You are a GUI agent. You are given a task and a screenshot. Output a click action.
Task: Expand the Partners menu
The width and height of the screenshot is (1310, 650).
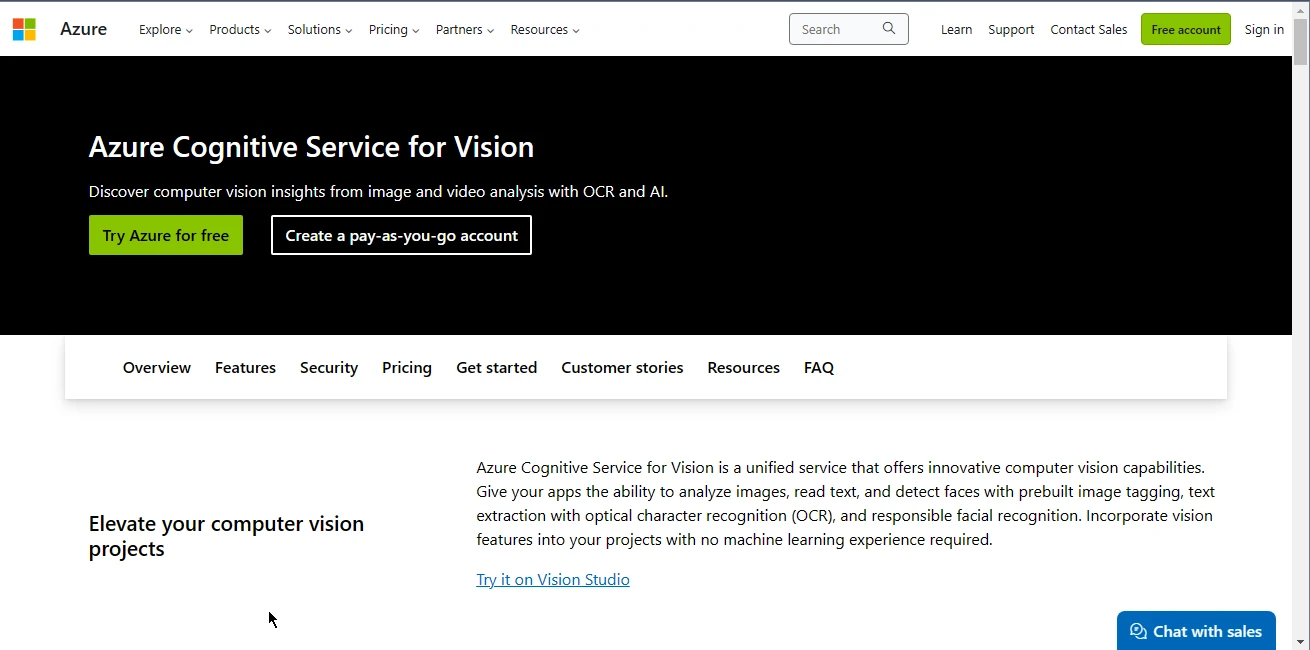click(464, 30)
